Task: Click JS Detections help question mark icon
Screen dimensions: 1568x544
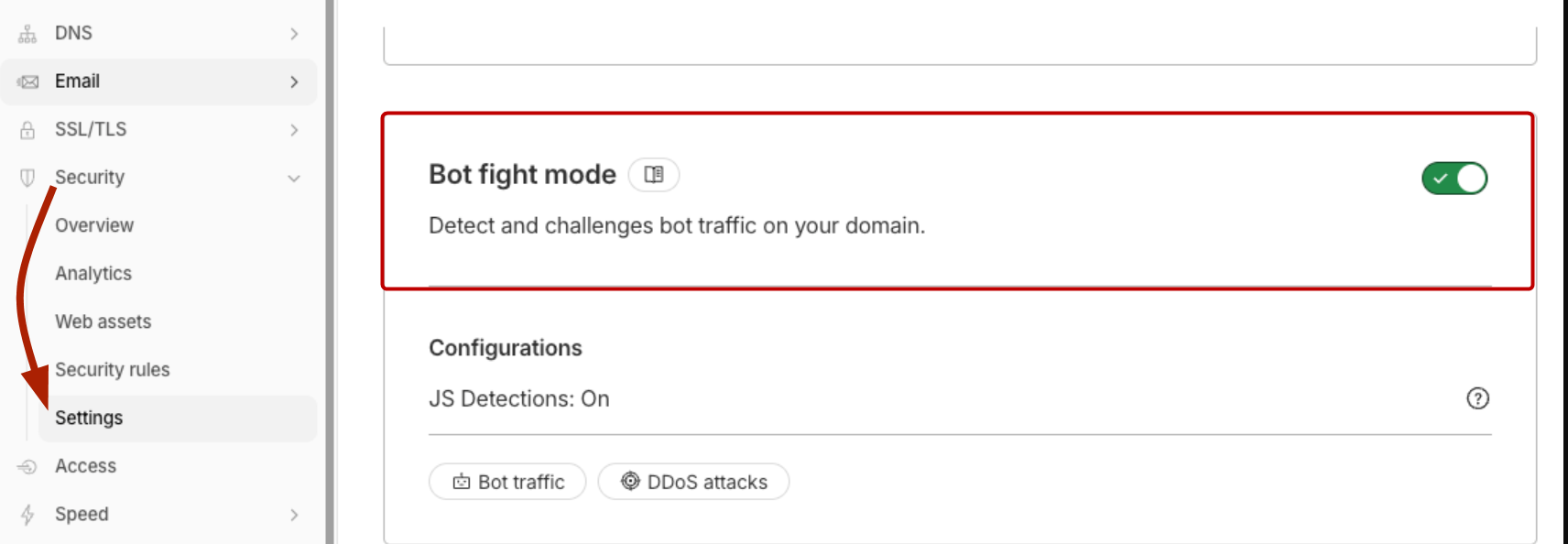Action: 1477,398
